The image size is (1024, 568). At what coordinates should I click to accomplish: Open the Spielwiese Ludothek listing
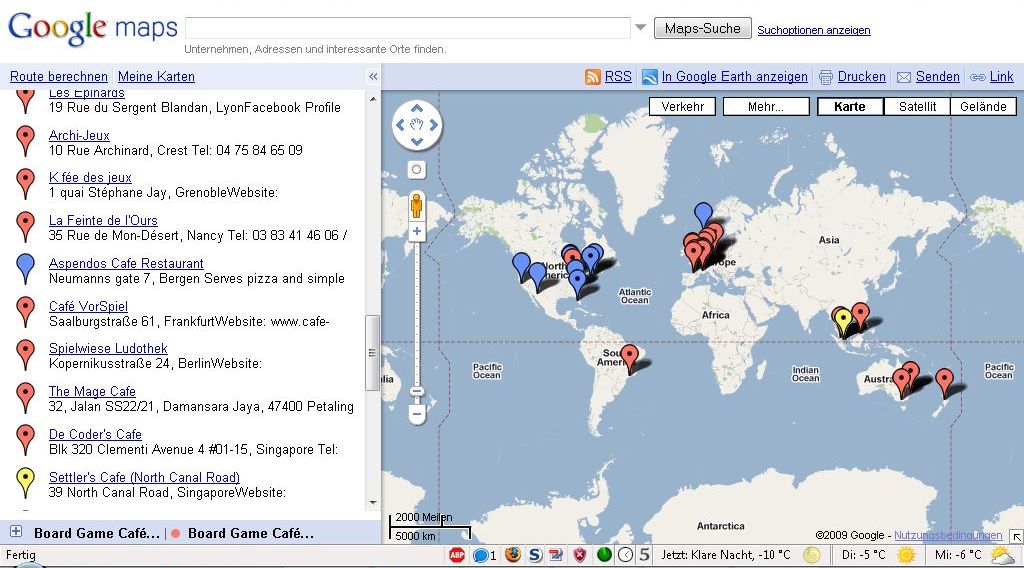pyautogui.click(x=108, y=349)
